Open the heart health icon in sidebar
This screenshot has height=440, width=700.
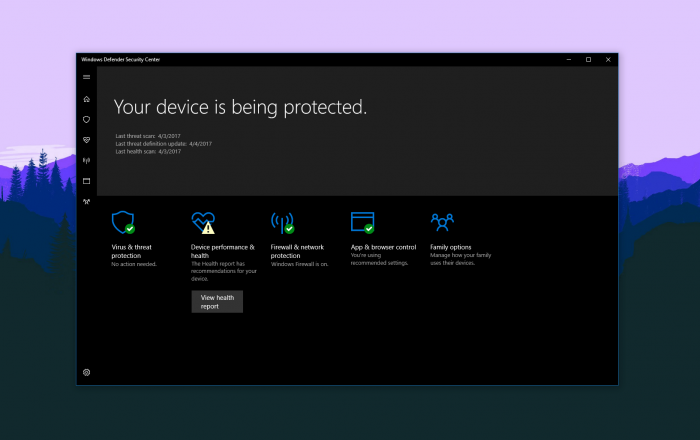87,140
